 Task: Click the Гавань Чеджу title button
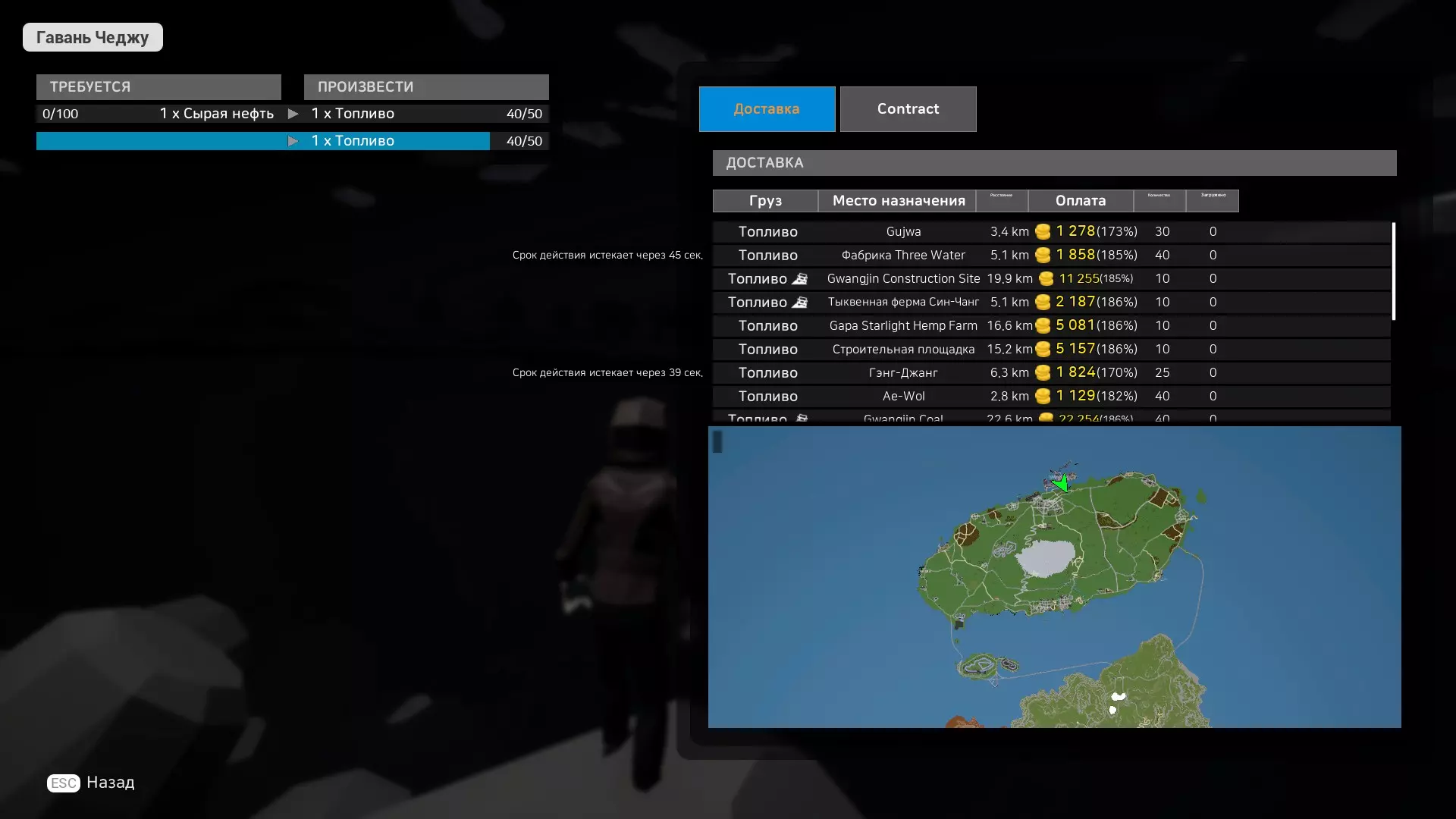tap(93, 37)
